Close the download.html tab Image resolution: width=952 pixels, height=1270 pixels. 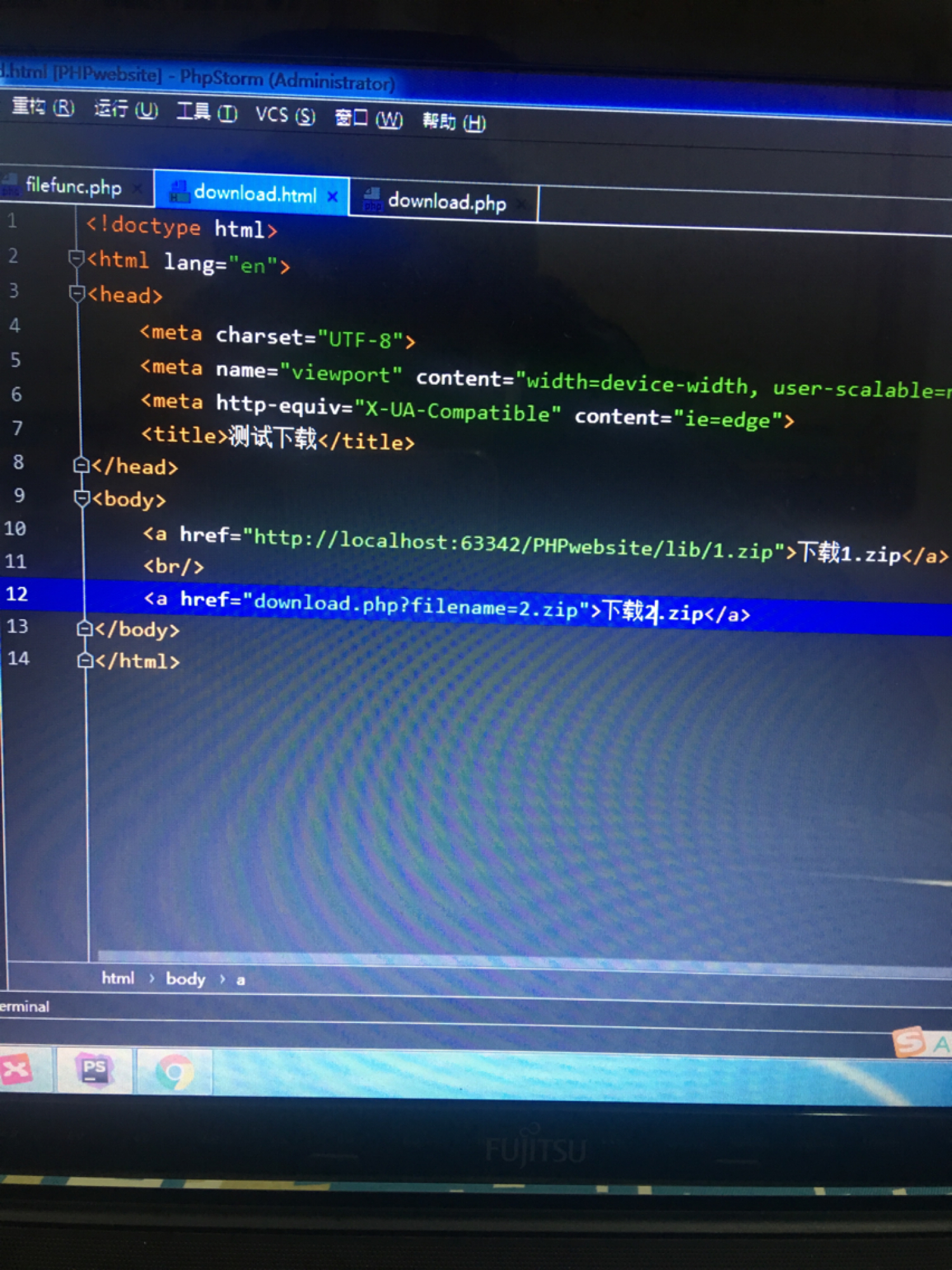click(x=333, y=196)
